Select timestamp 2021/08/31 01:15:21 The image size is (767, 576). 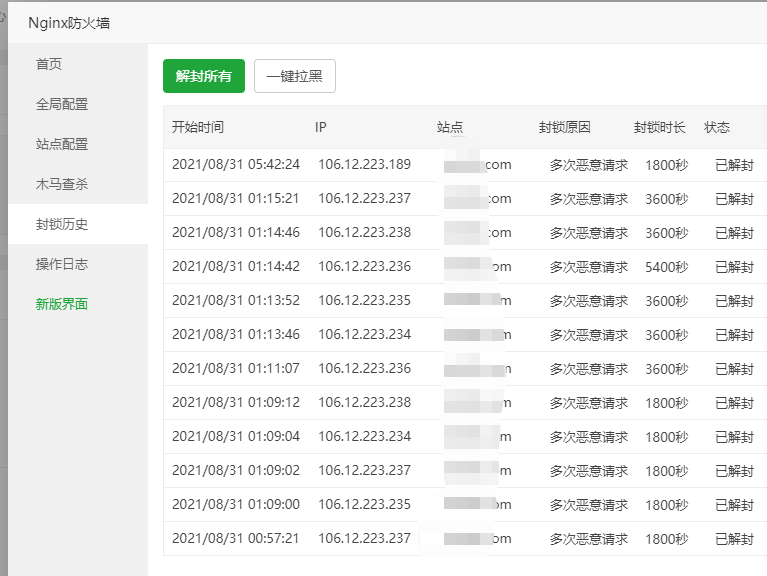235,198
